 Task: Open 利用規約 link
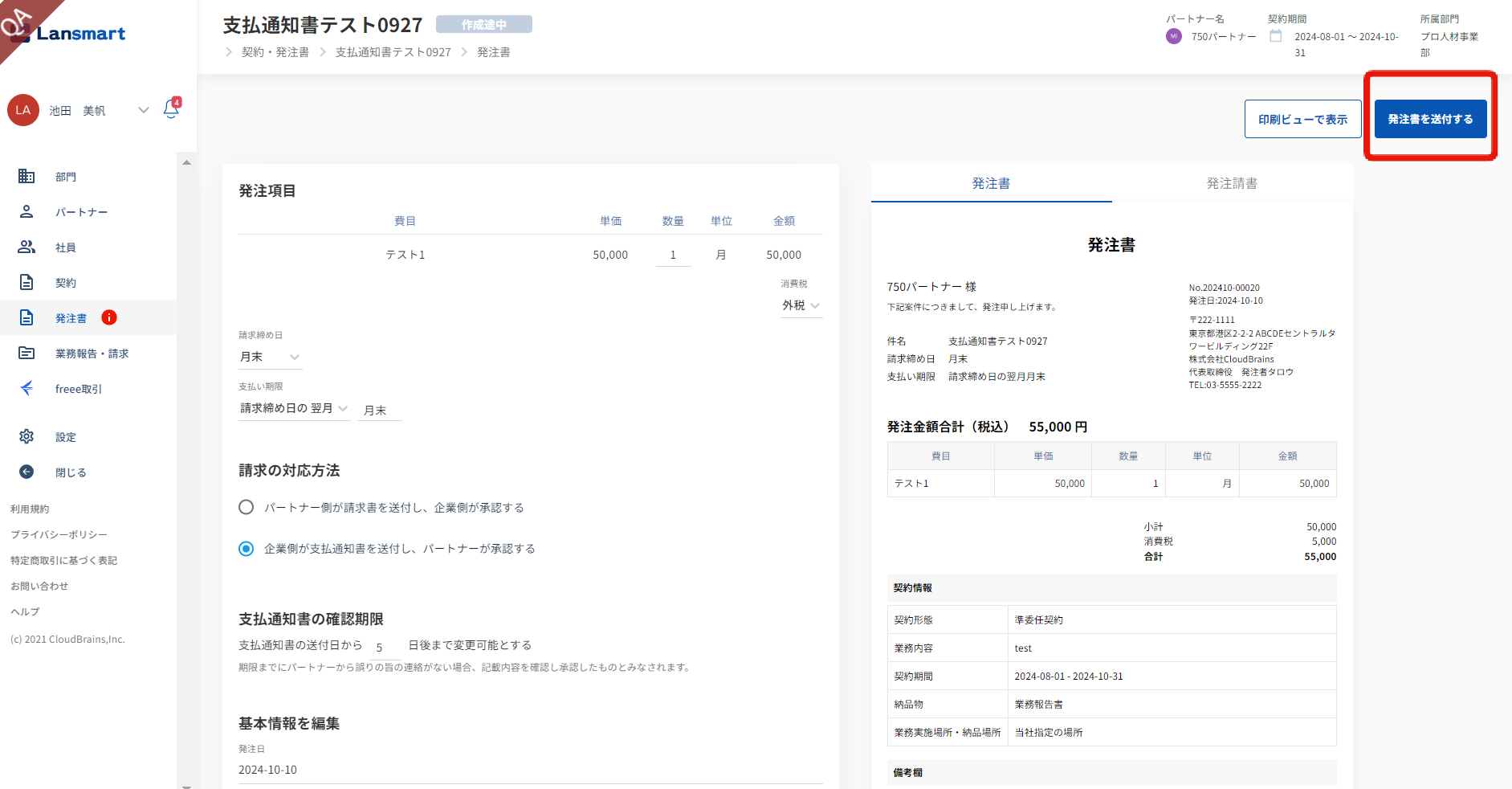pyautogui.click(x=30, y=509)
